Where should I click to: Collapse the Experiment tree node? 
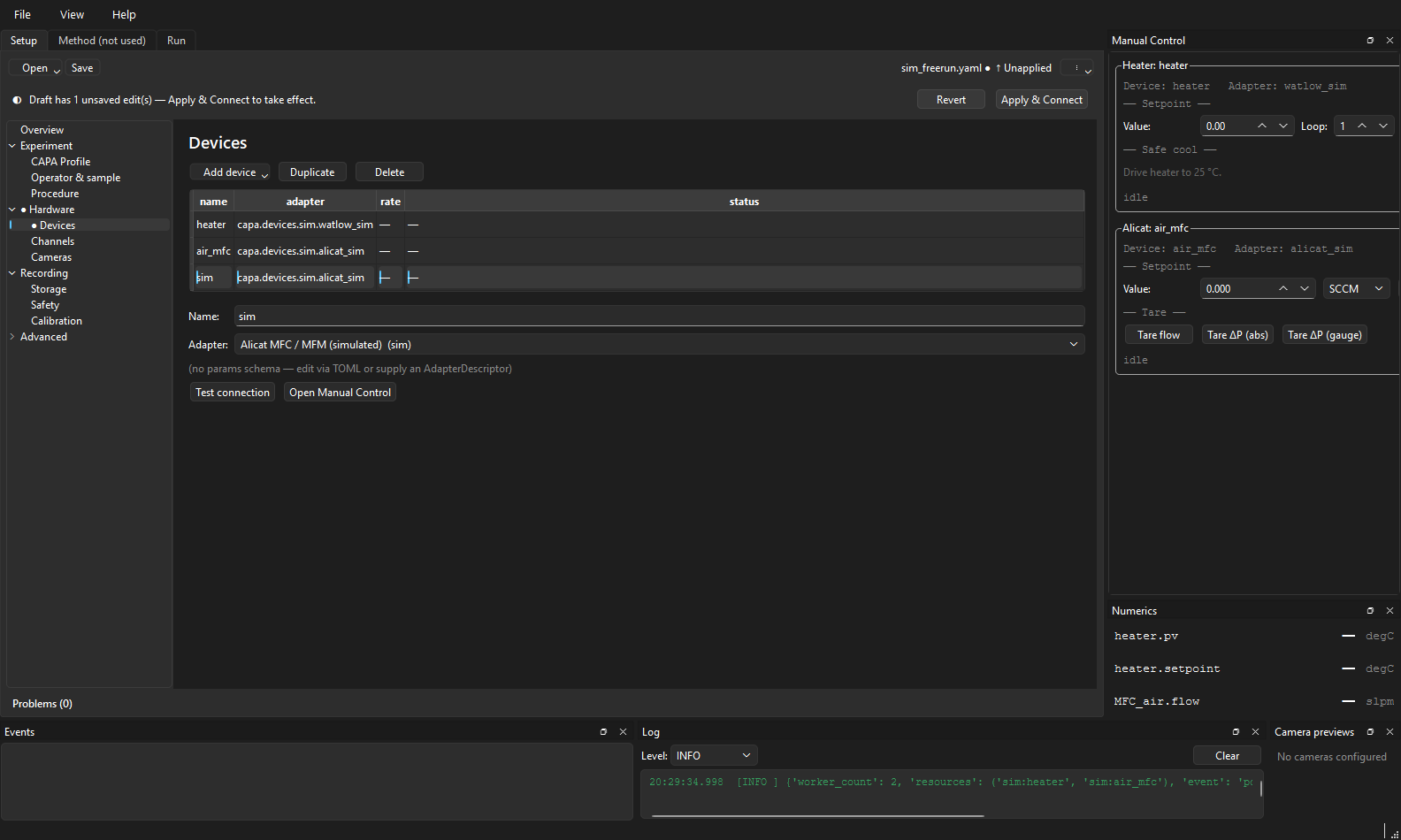coord(12,146)
